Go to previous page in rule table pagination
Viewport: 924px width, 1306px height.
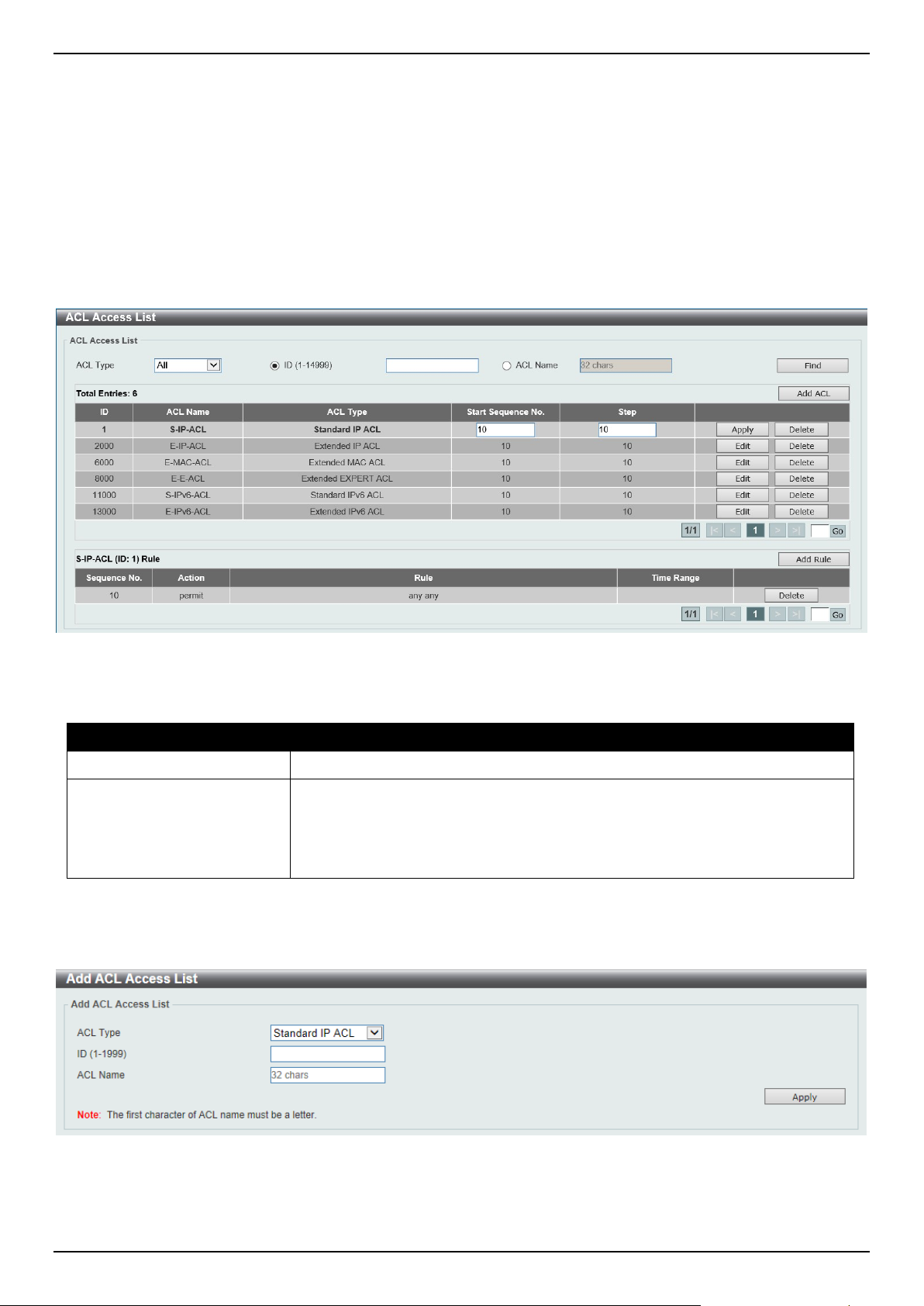(733, 614)
